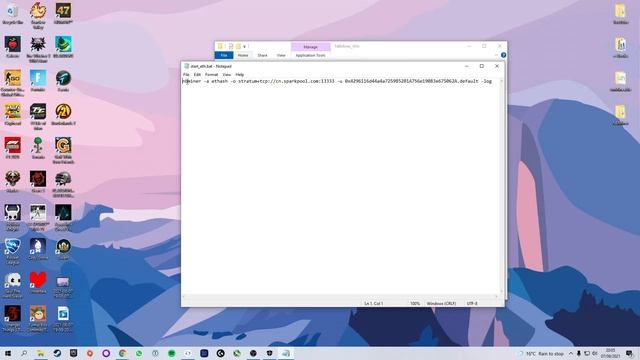The width and height of the screenshot is (640, 360).
Task: Open Notepad Edit menu
Action: point(197,75)
